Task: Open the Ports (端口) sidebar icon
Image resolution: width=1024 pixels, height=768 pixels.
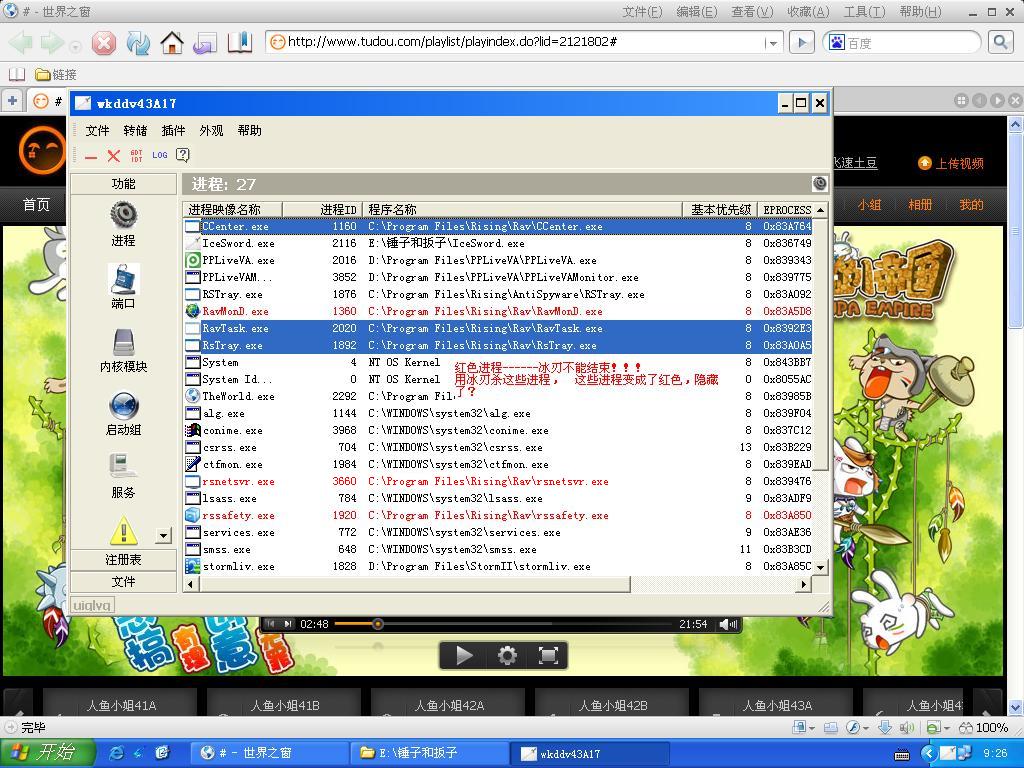Action: pos(123,278)
